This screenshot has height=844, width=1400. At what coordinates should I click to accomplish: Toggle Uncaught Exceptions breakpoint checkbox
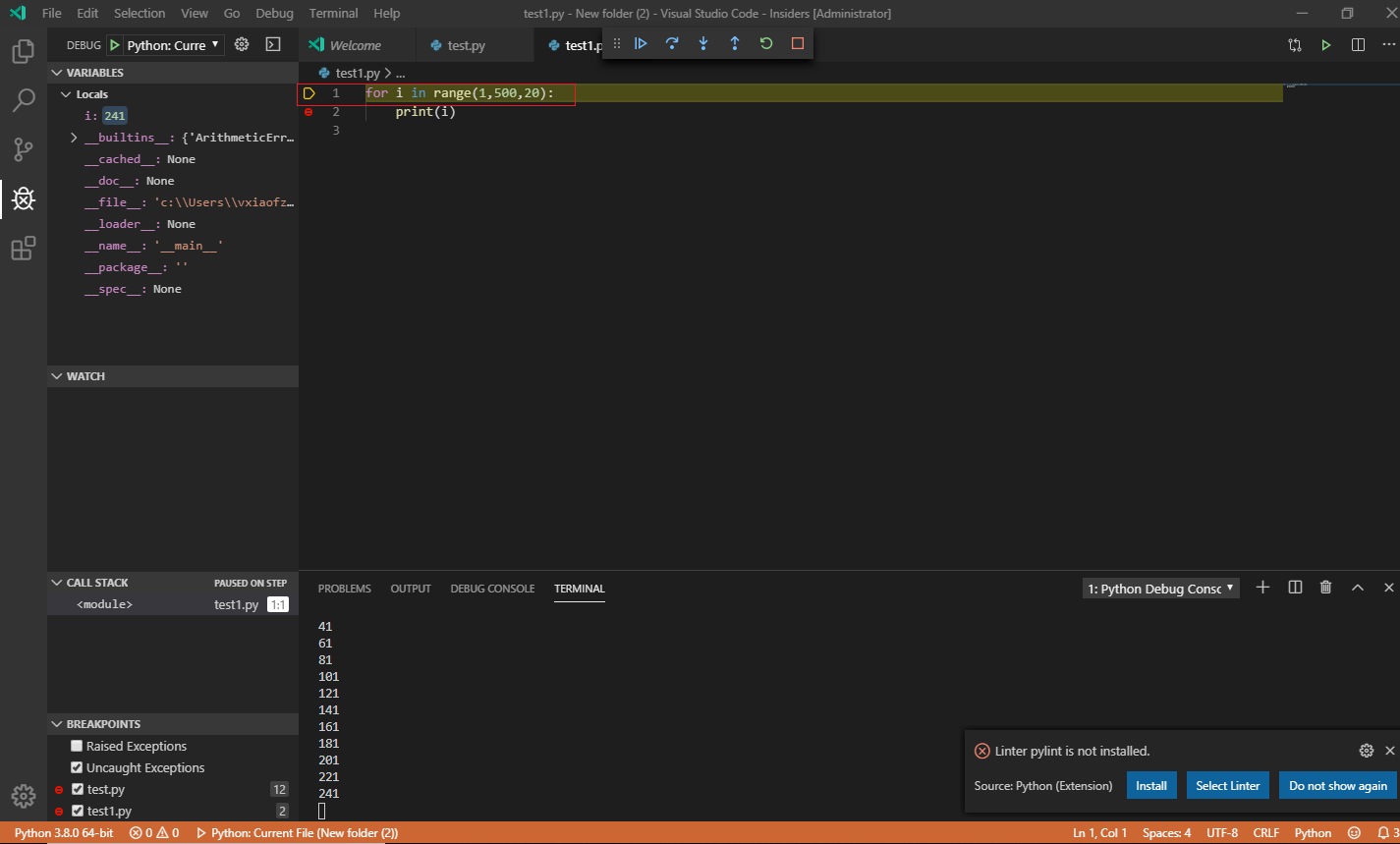coord(77,767)
